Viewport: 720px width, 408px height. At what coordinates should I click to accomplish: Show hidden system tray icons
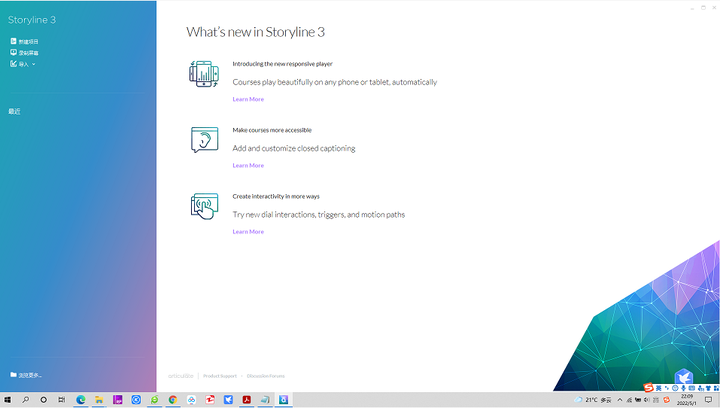pyautogui.click(x=620, y=400)
